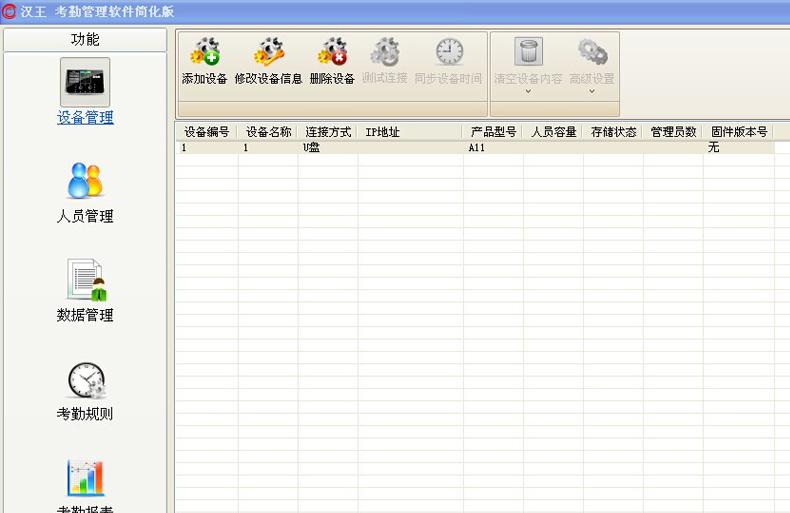Screen dimensions: 790x513
Task: Select the 功能 panel header
Action: pos(85,40)
